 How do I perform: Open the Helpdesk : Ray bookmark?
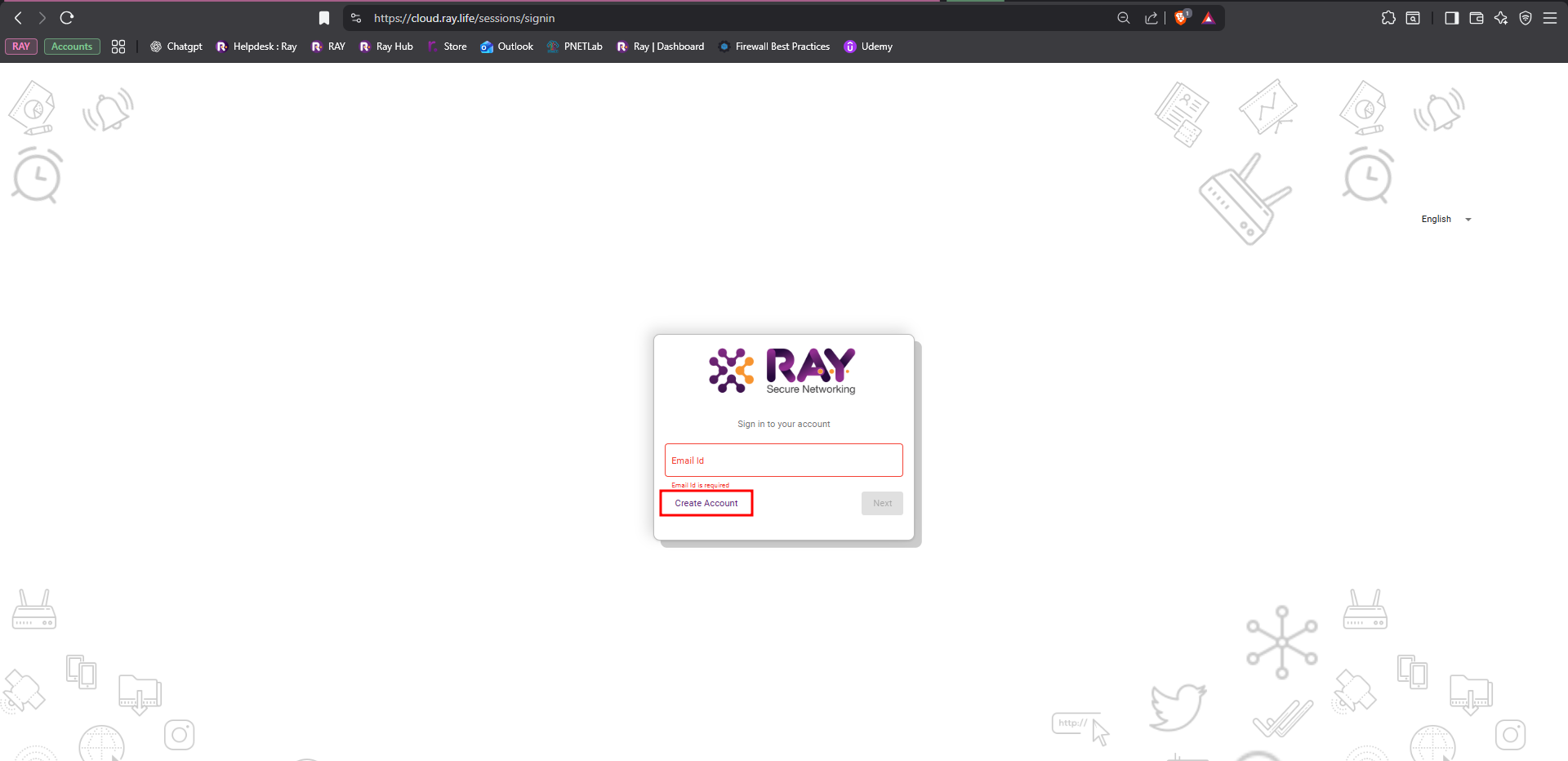256,47
